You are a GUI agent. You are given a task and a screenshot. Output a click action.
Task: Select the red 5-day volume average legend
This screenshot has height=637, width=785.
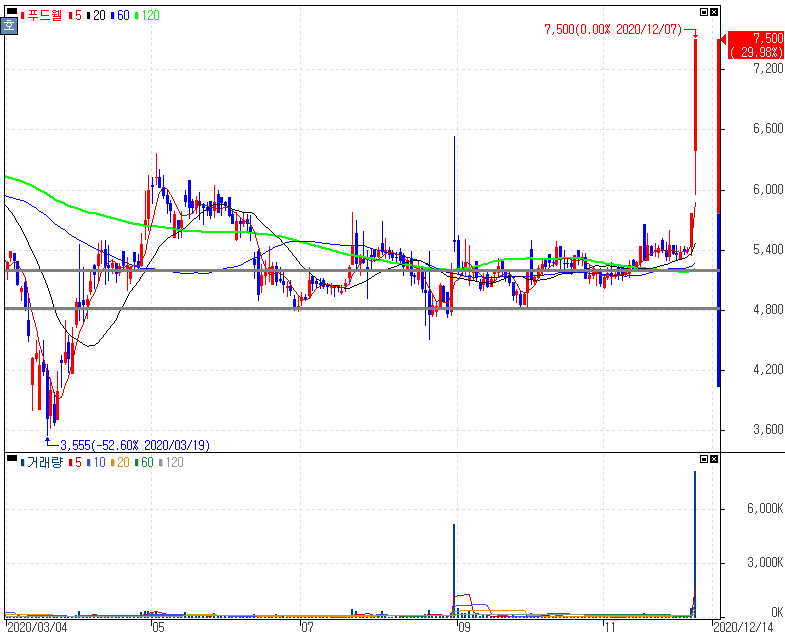76,462
